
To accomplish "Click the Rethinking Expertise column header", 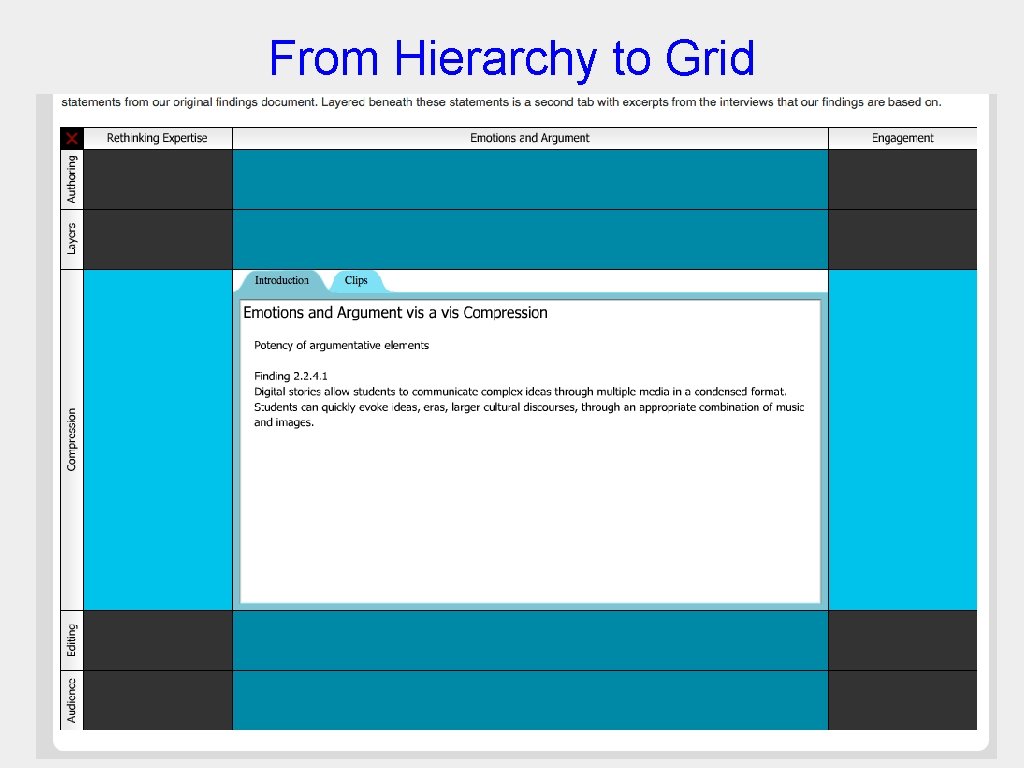I will pos(158,138).
